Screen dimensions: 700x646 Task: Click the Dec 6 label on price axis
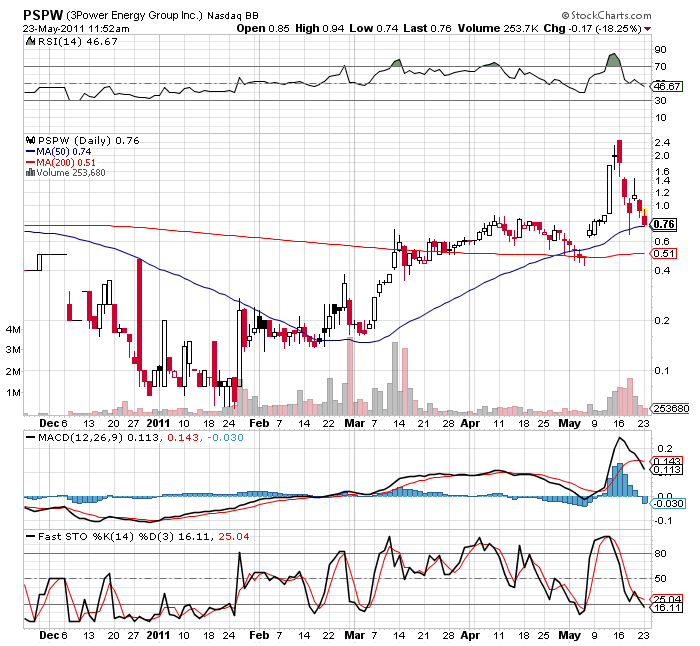53,423
